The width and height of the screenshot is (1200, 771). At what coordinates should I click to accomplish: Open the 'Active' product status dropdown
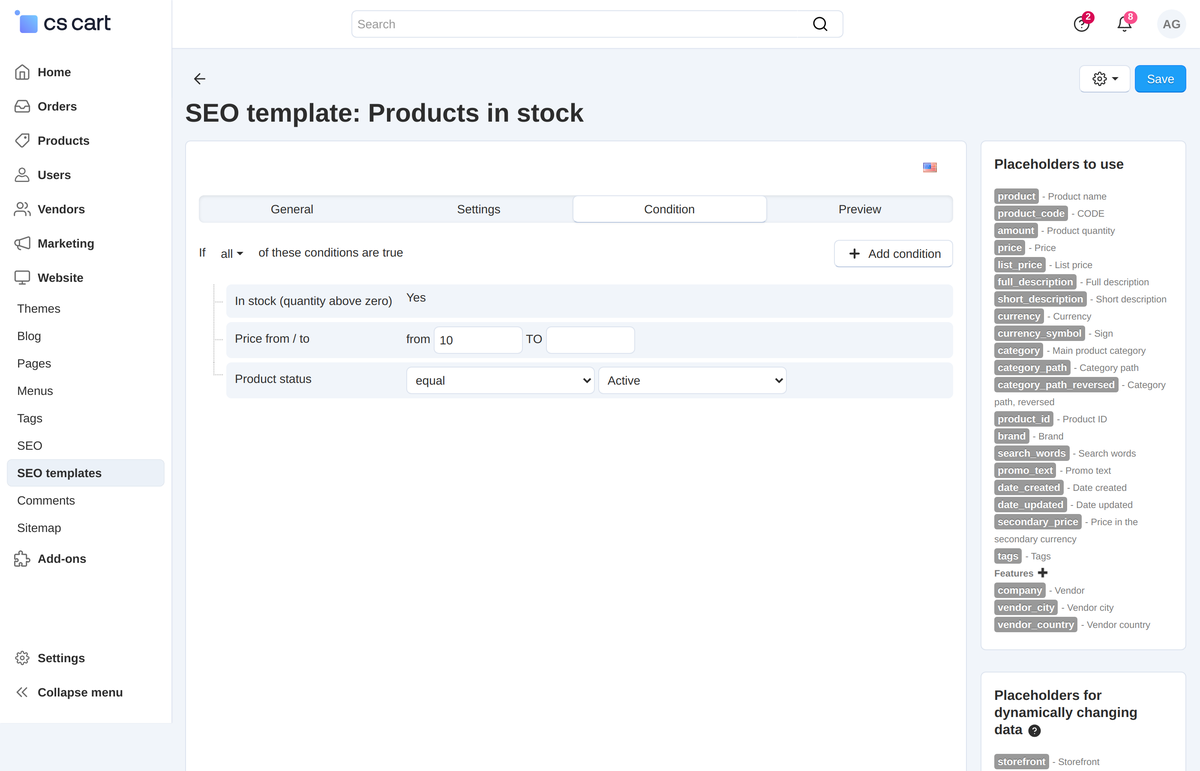coord(692,380)
